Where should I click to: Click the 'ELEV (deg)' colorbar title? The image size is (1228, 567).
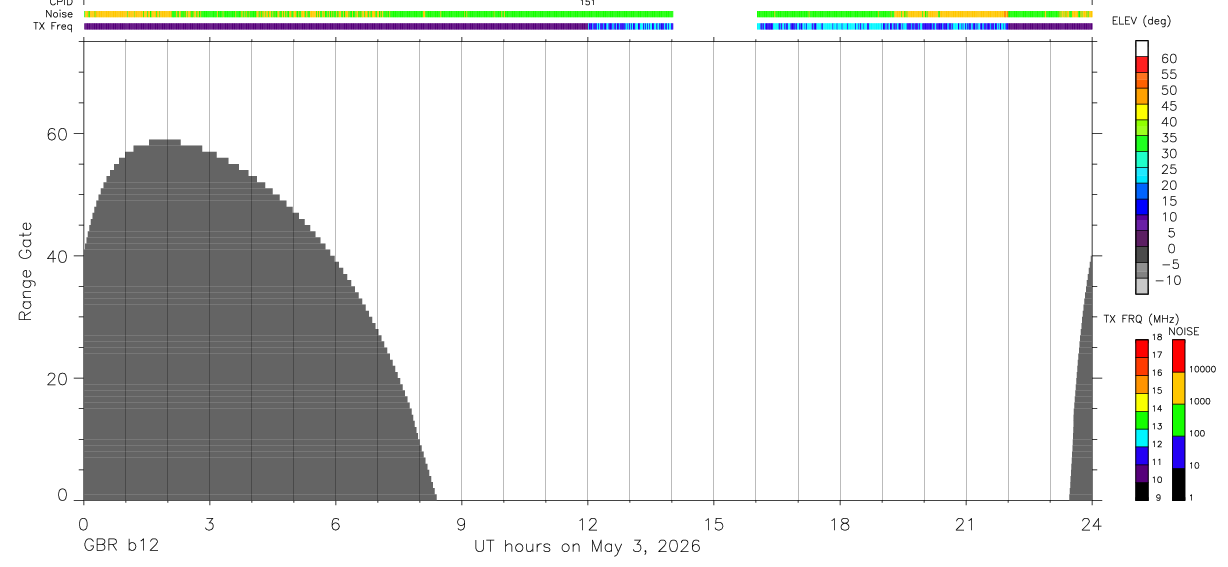coord(1140,21)
